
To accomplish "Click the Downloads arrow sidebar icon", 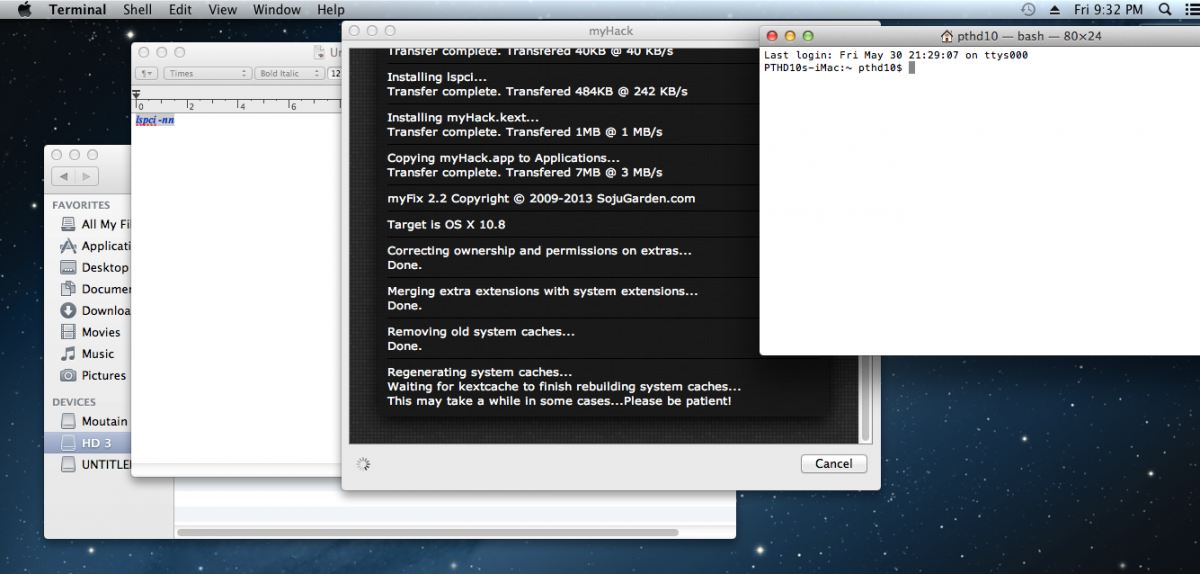I will [x=68, y=311].
